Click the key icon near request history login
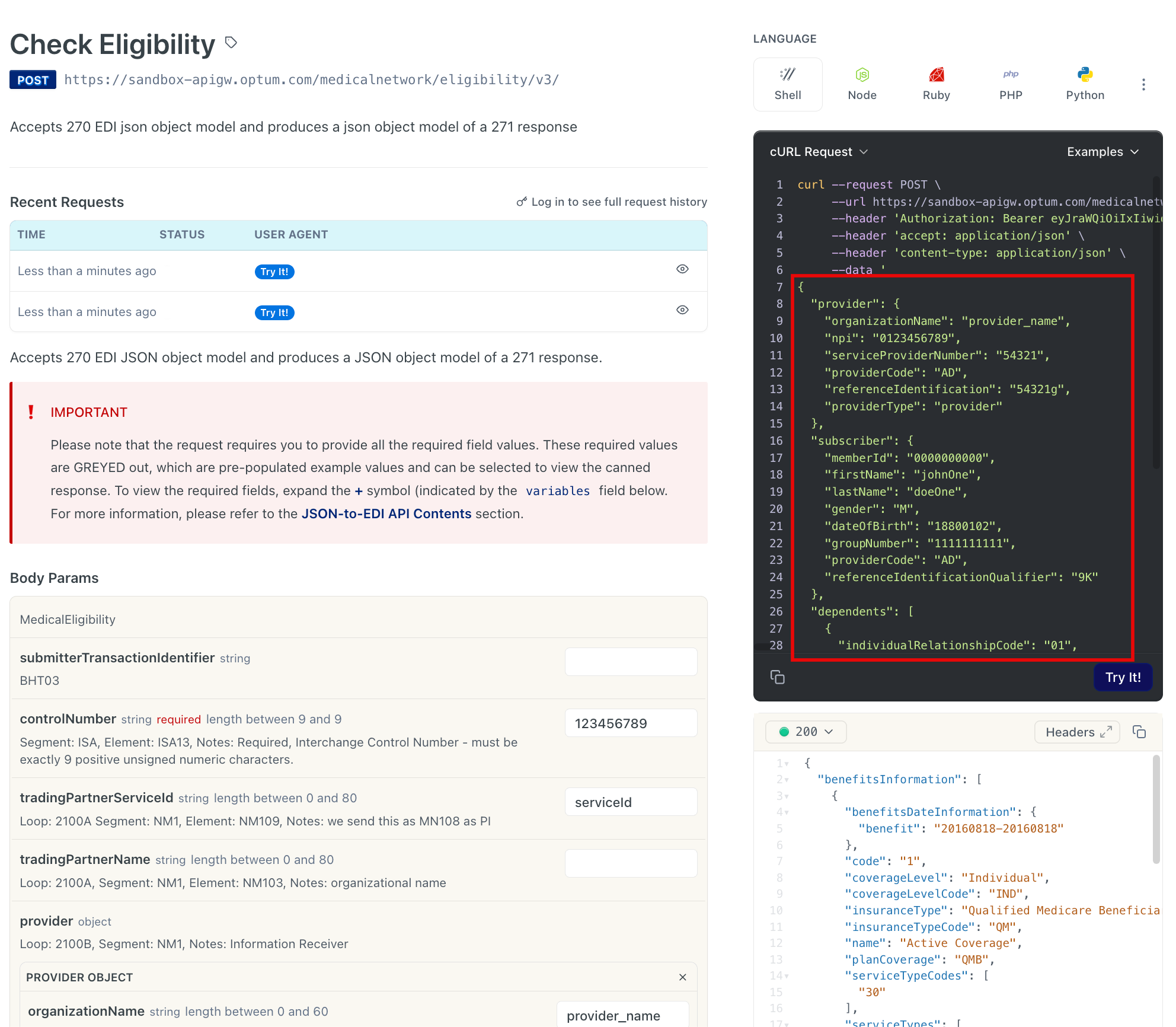This screenshot has height=1027, width=1176. coord(522,202)
